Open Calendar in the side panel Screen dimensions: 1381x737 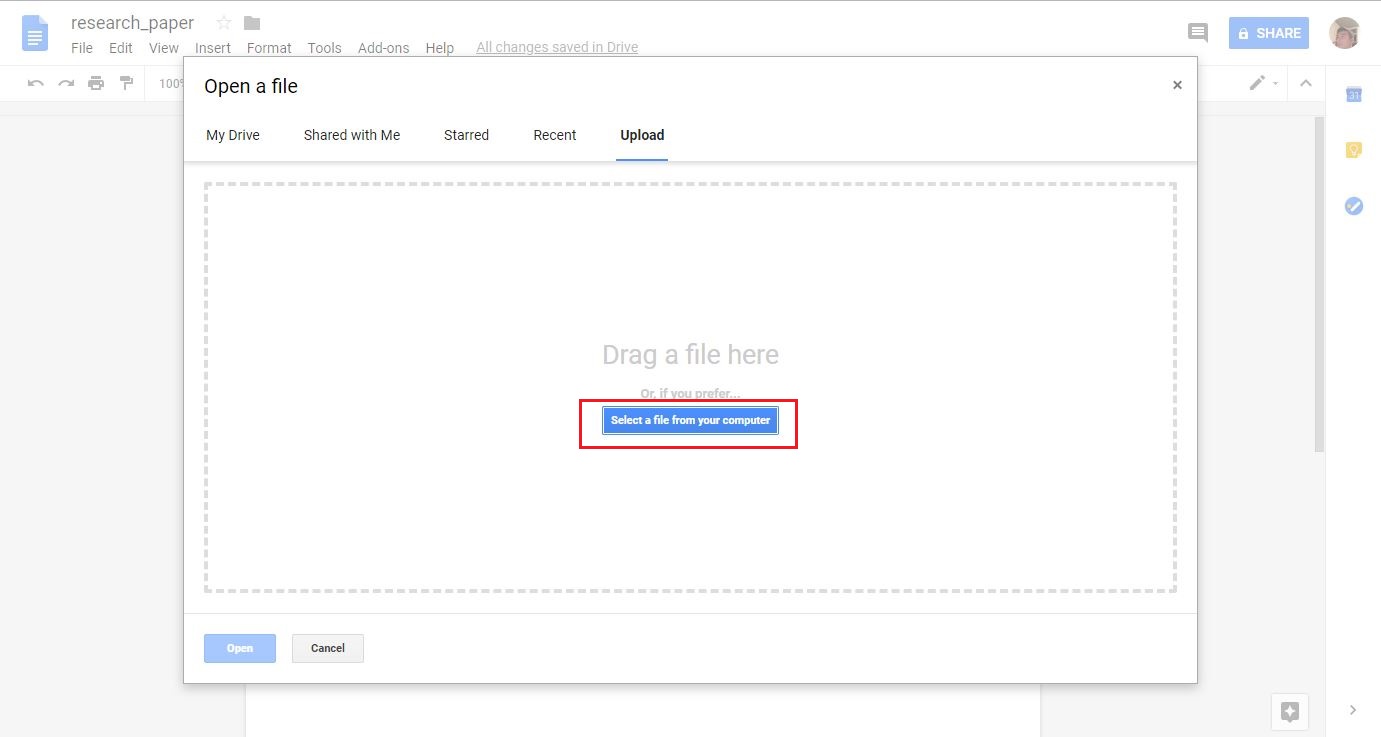[x=1353, y=94]
